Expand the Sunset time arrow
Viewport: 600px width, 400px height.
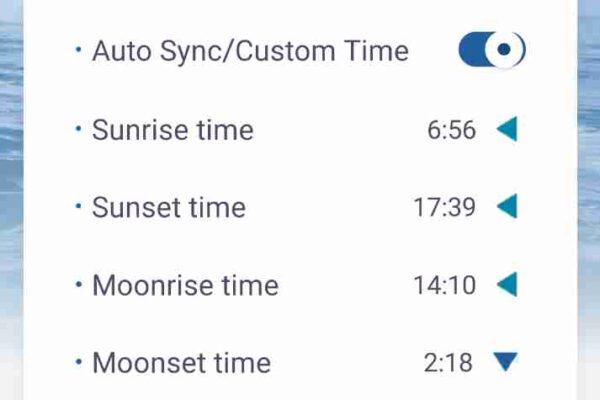point(507,206)
